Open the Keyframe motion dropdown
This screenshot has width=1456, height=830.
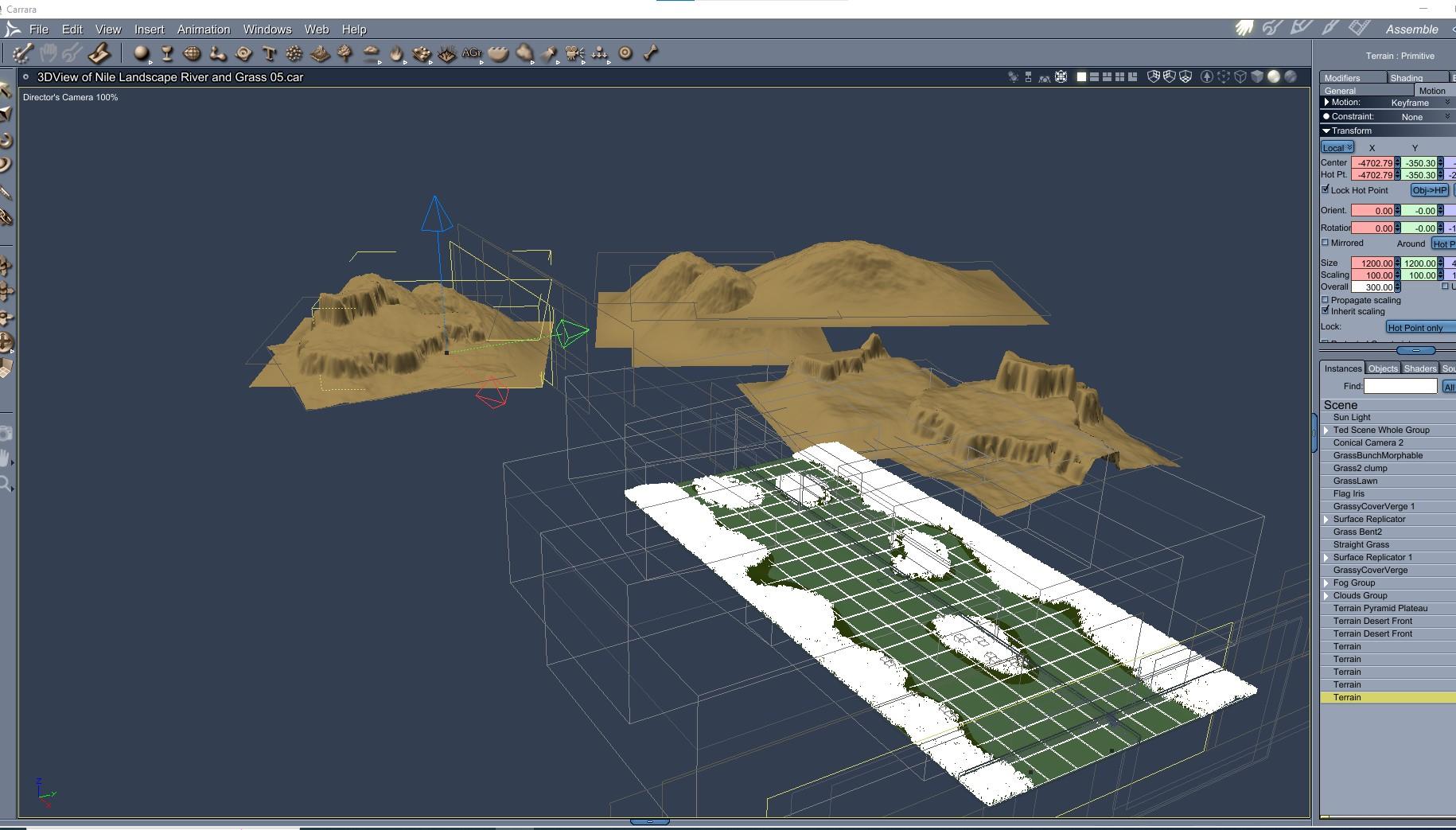1419,103
